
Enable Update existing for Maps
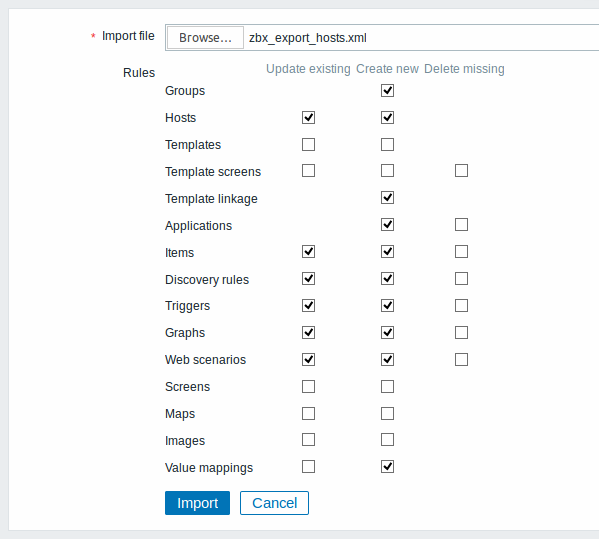[308, 413]
